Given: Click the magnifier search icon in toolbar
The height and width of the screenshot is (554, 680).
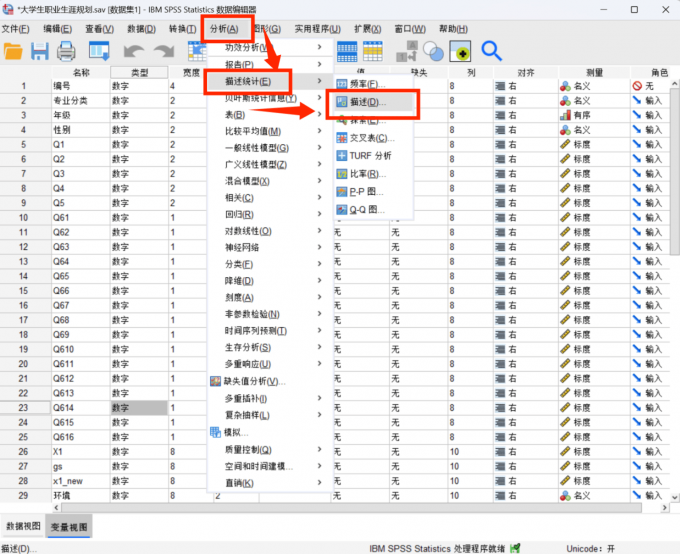Looking at the screenshot, I should tap(491, 51).
